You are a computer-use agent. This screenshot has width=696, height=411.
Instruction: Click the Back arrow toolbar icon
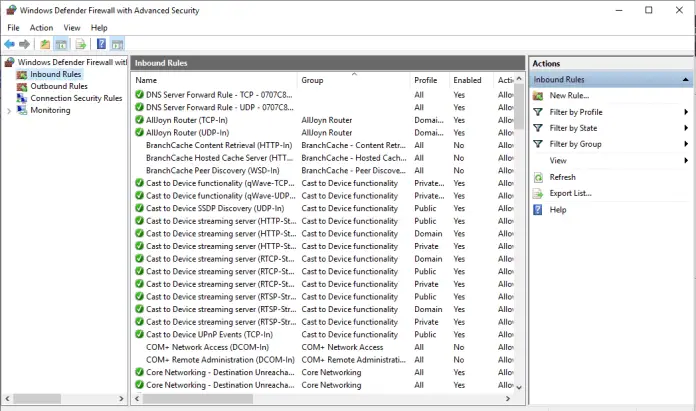click(9, 44)
